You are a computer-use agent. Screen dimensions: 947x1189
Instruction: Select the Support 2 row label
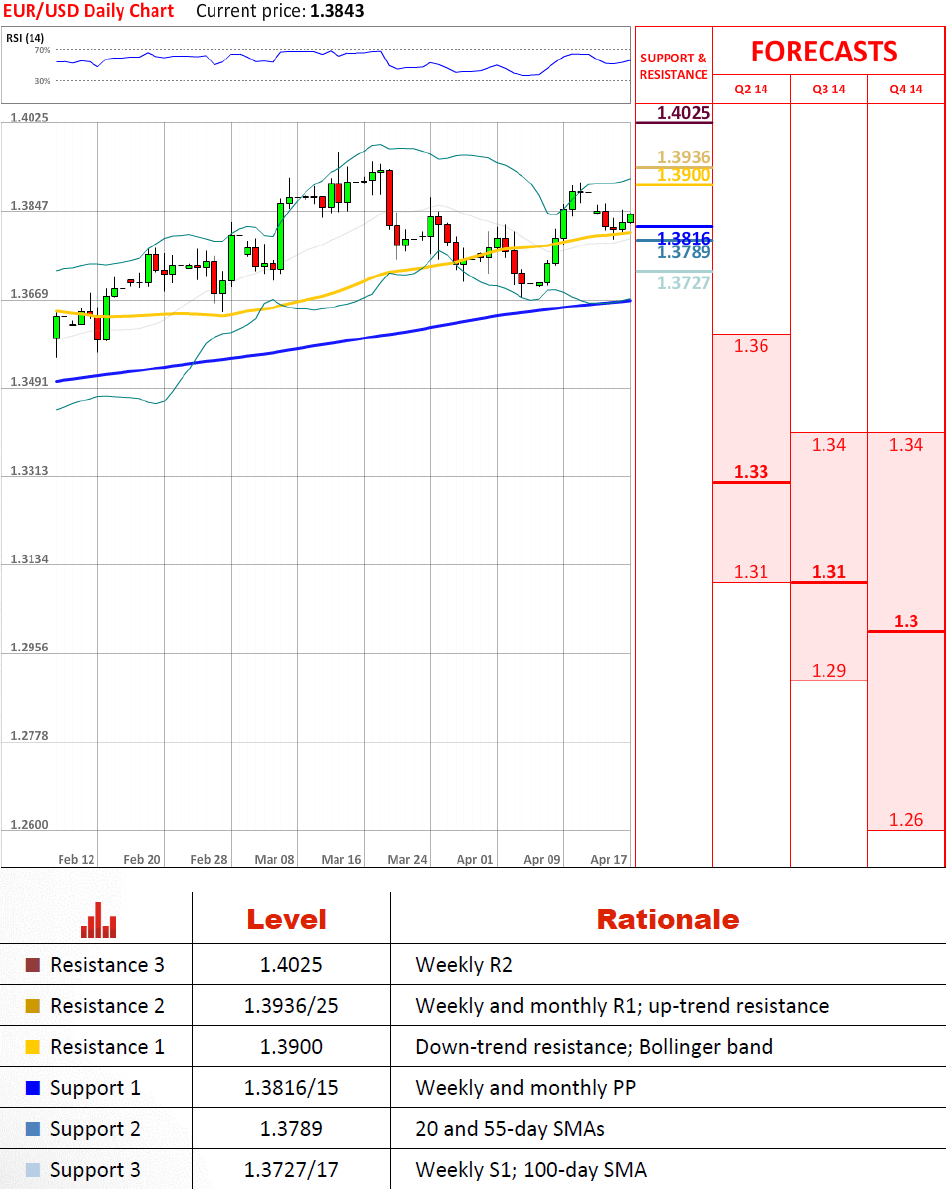tap(96, 1129)
